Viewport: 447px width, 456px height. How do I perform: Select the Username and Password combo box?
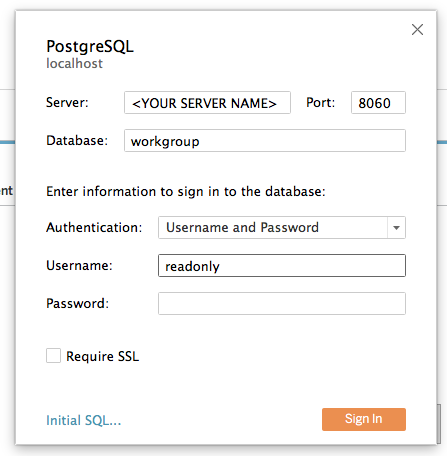[282, 228]
